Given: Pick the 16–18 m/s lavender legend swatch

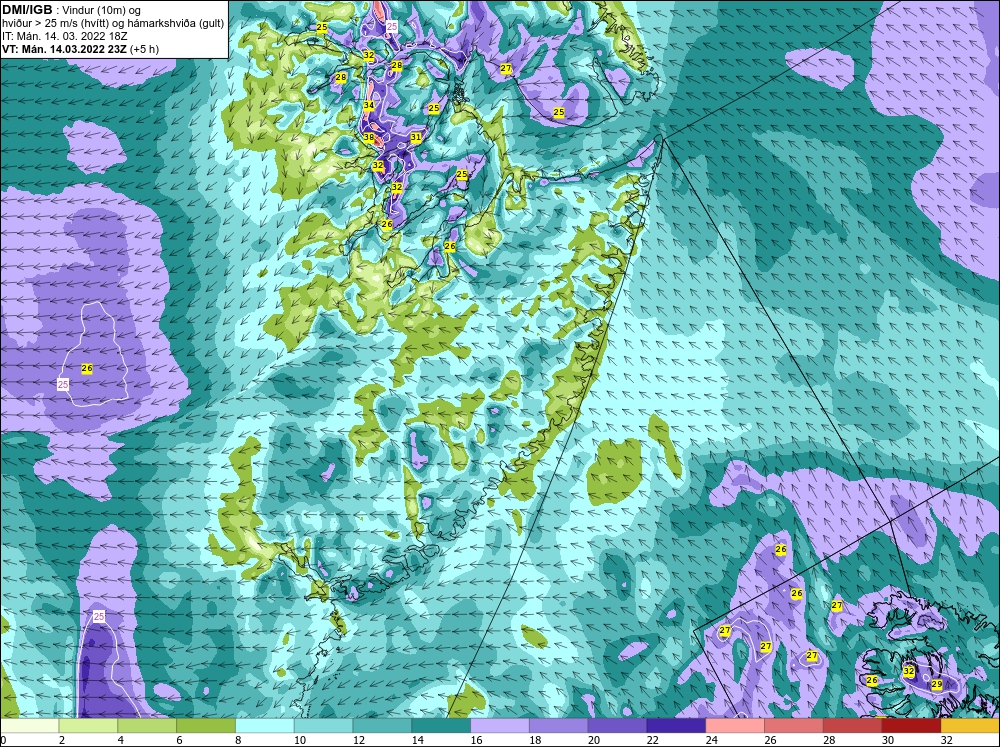Looking at the screenshot, I should coord(500,725).
